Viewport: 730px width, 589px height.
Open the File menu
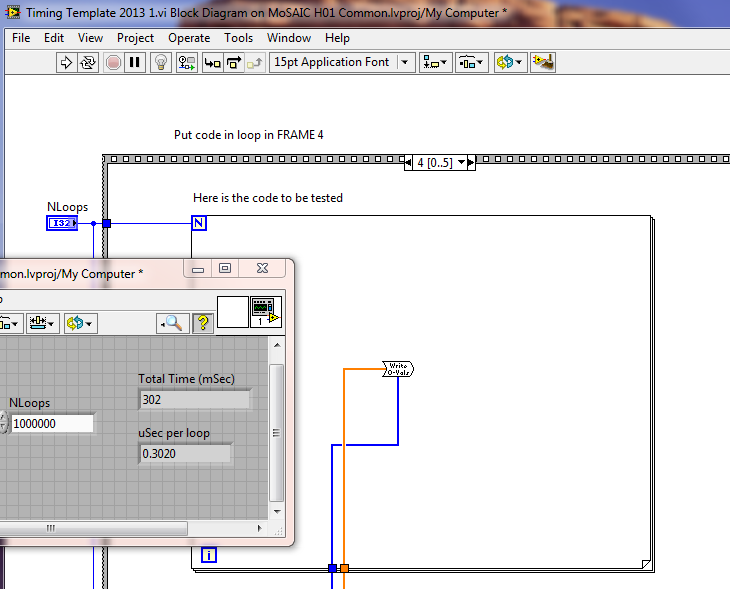pyautogui.click(x=21, y=38)
